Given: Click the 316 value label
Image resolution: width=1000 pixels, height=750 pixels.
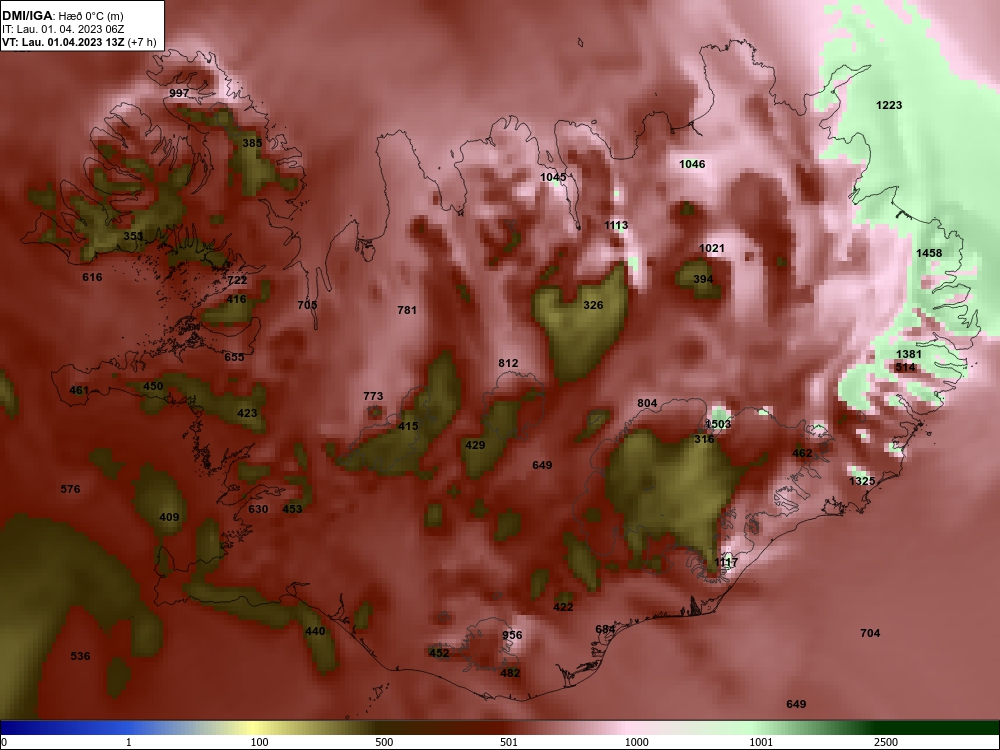Looking at the screenshot, I should tap(704, 439).
